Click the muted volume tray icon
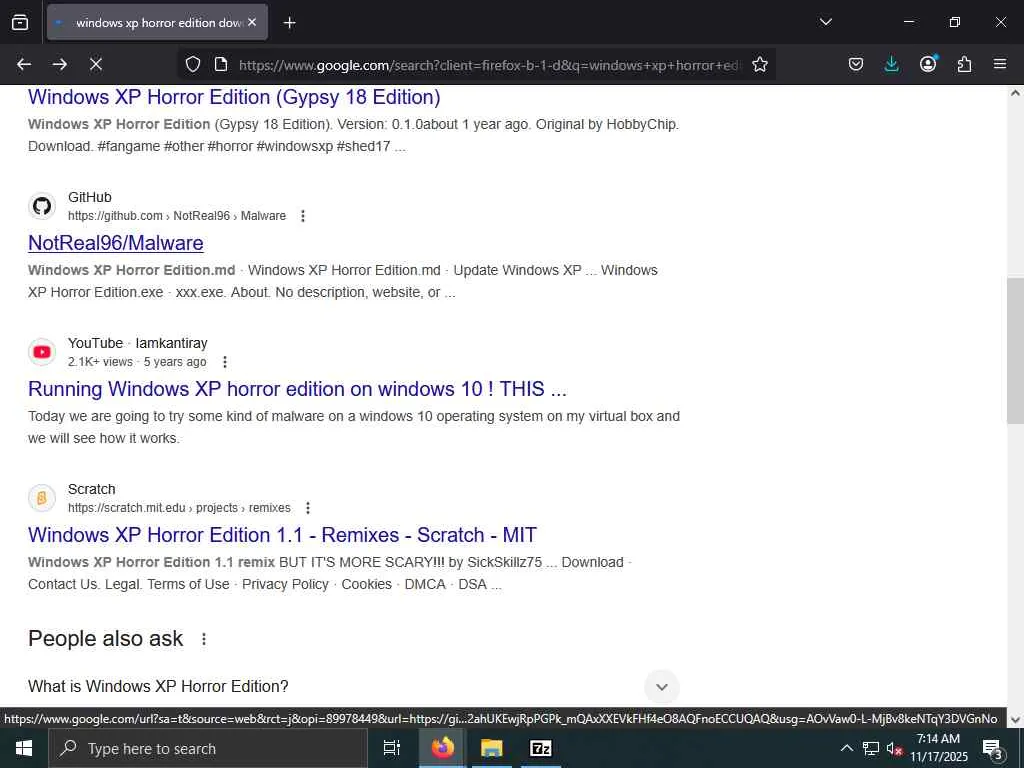The width and height of the screenshot is (1024, 768). tap(894, 748)
